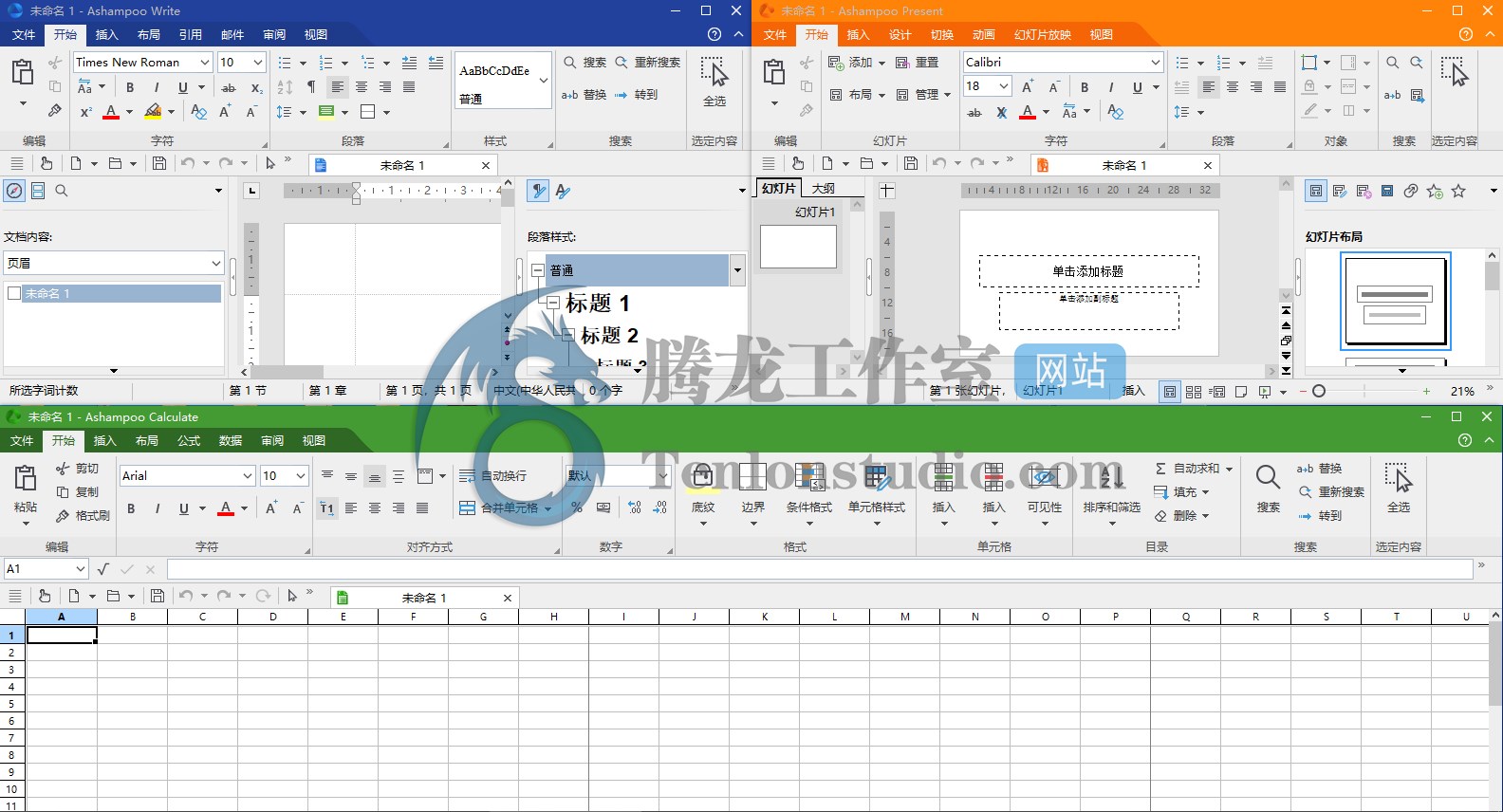Screen dimensions: 1503x812
Task: Click the Calculate font color A icon
Action: [226, 508]
